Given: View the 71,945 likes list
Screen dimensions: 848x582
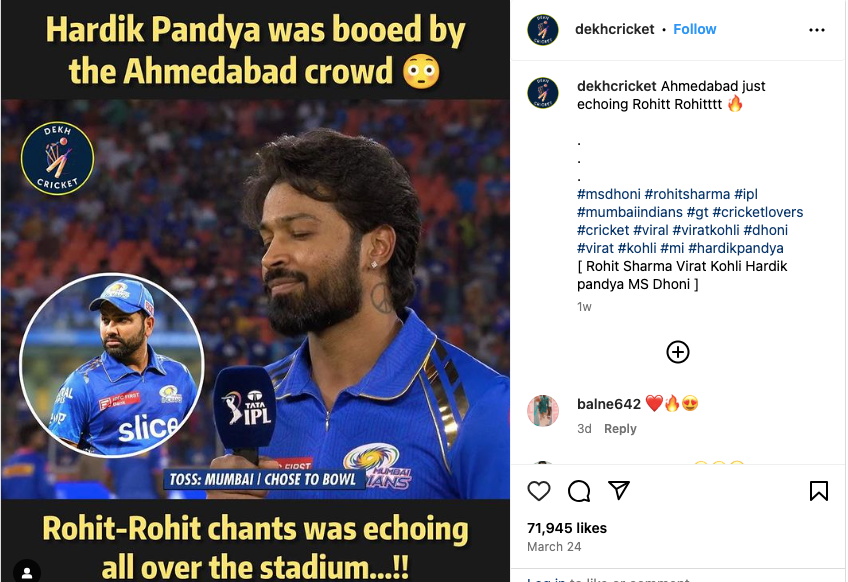Looking at the screenshot, I should tap(568, 527).
